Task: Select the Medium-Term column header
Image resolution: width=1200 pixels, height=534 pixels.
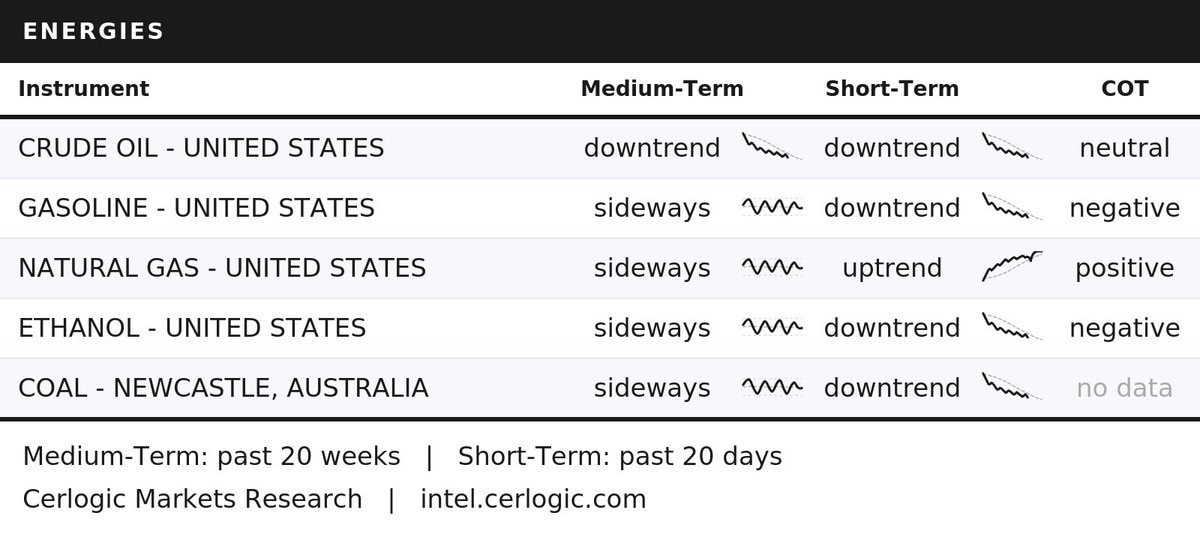Action: tap(662, 88)
